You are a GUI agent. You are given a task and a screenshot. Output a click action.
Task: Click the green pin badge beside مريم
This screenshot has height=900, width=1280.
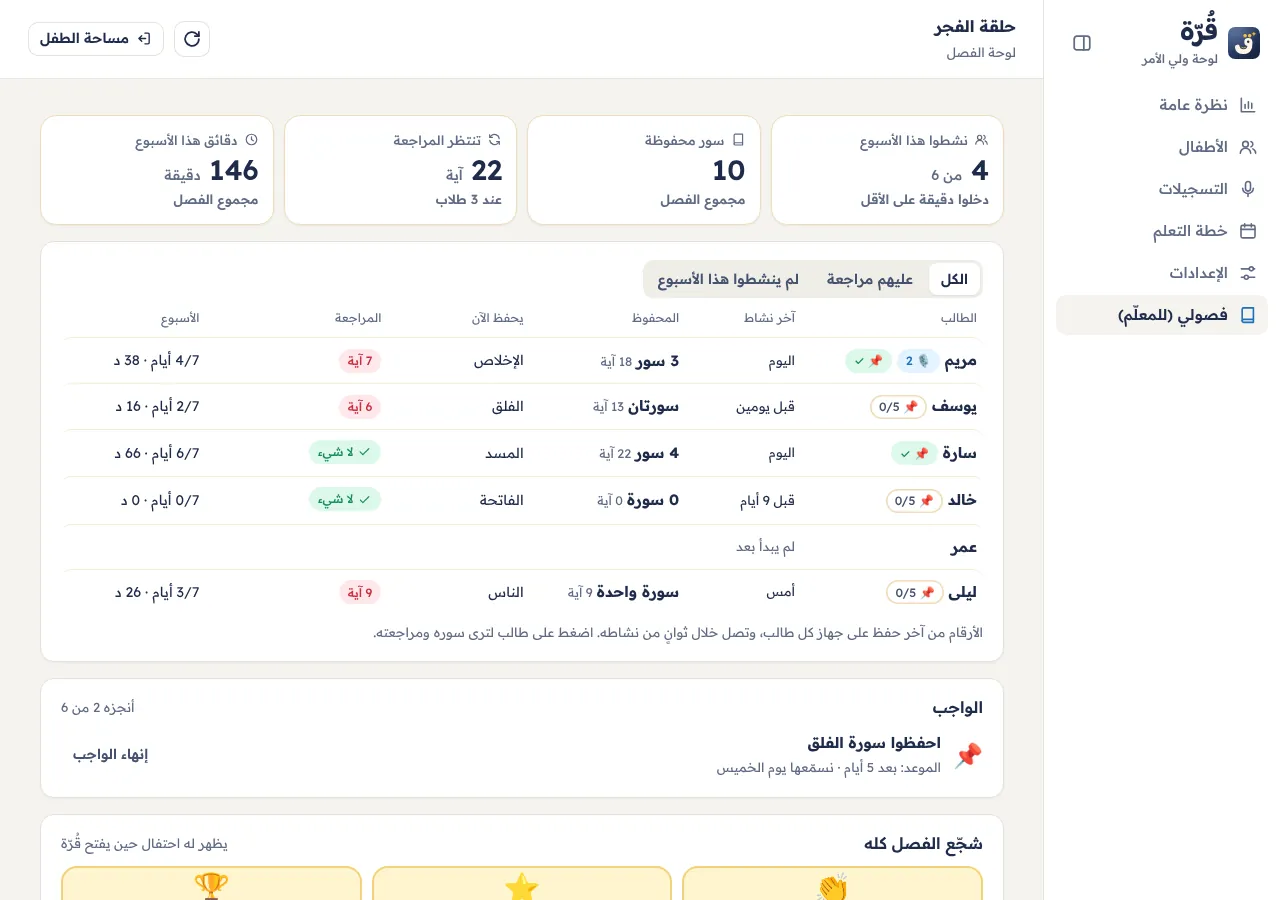point(868,361)
